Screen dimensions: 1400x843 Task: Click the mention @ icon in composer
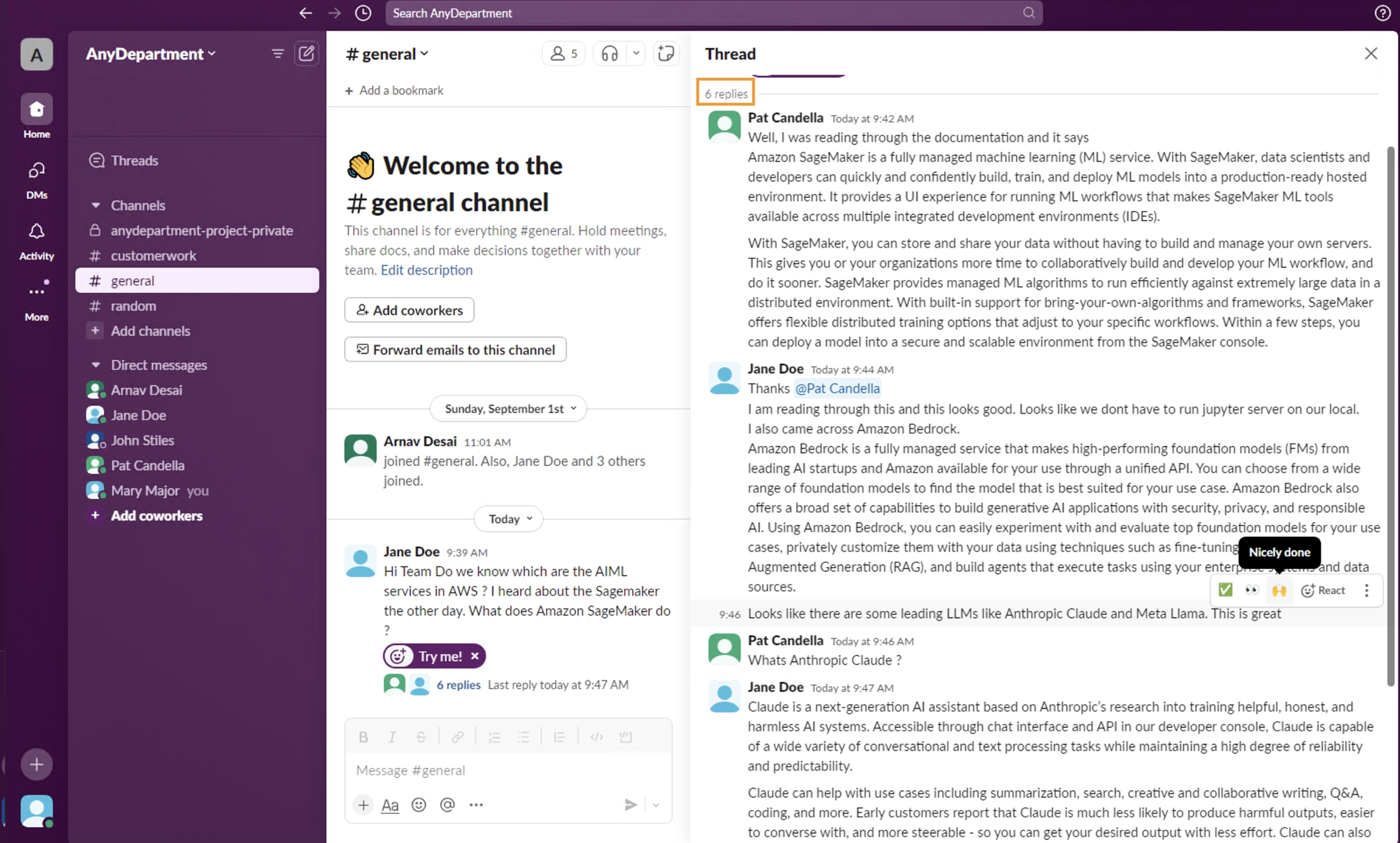click(x=447, y=804)
